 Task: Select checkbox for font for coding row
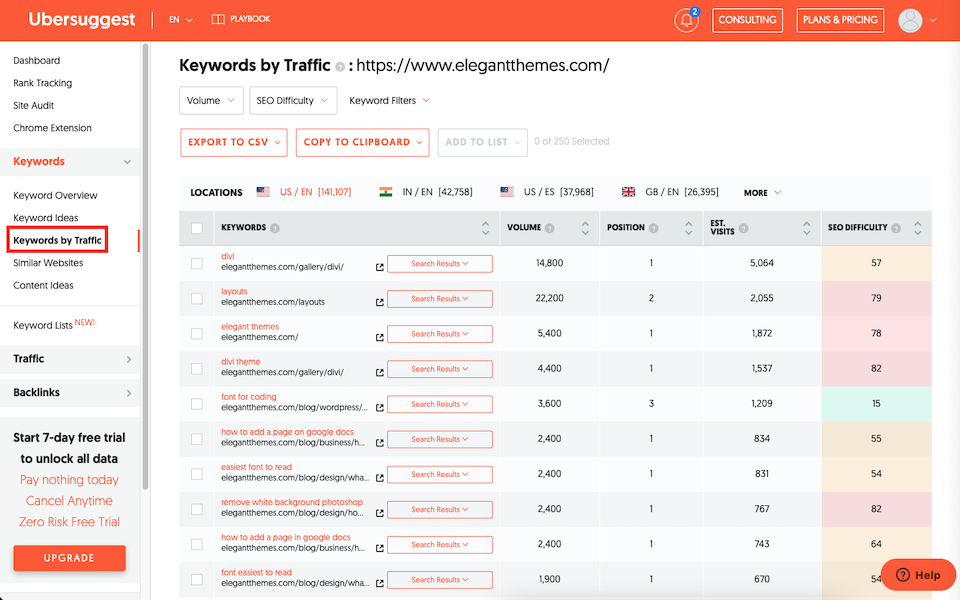tap(197, 404)
